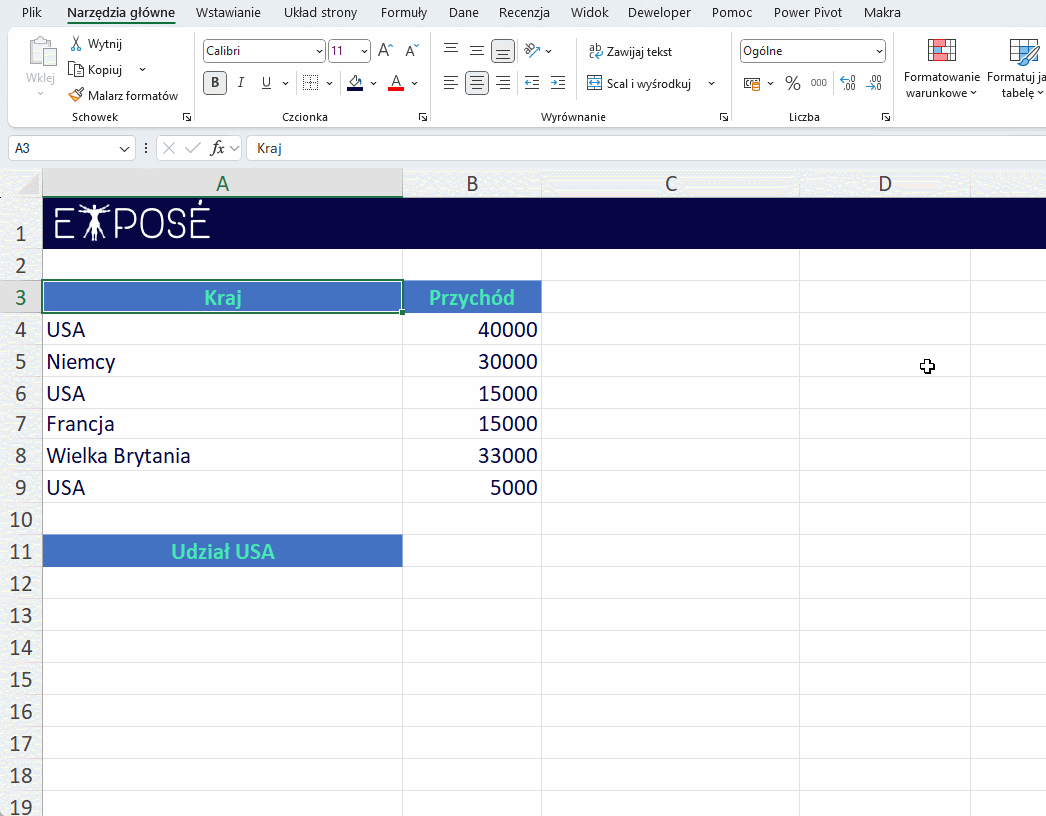This screenshot has height=816, width=1046.
Task: Toggle Zawijaj tekst wrap text
Action: click(630, 51)
